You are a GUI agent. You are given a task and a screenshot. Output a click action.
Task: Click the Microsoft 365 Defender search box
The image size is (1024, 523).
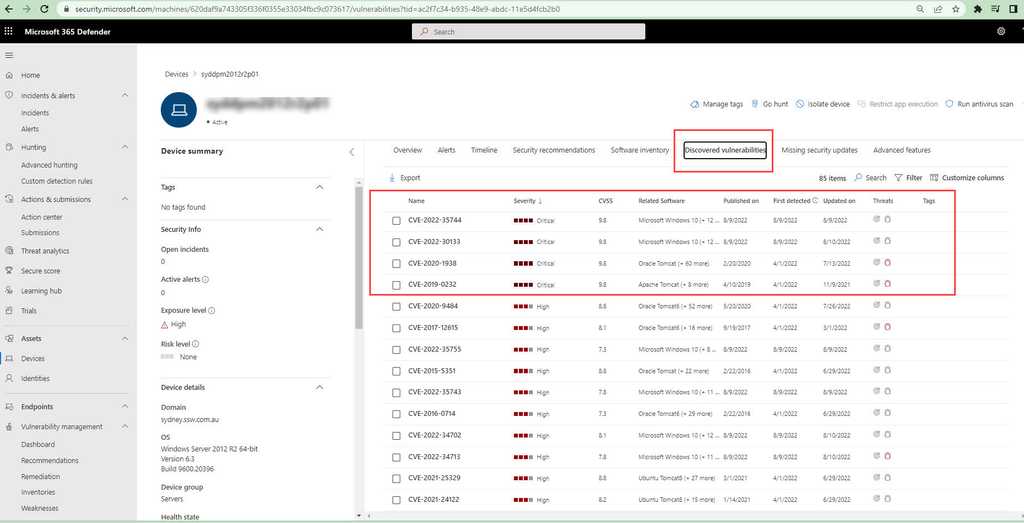point(528,32)
